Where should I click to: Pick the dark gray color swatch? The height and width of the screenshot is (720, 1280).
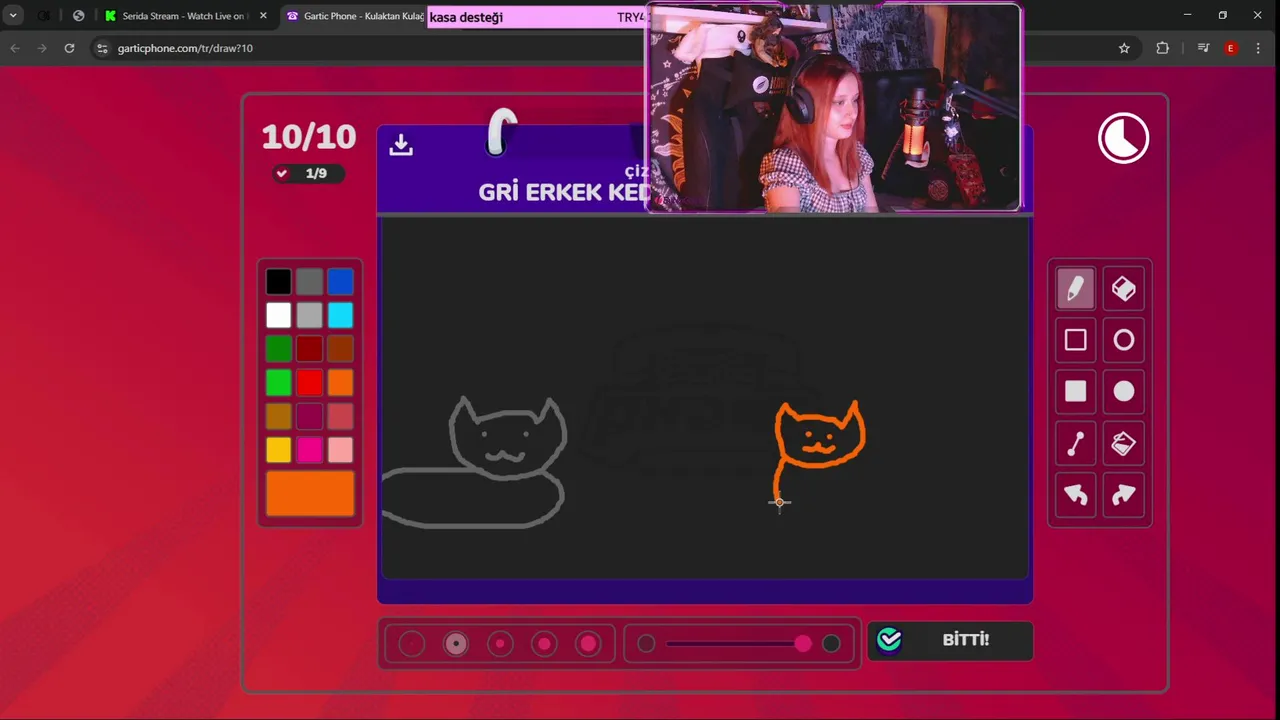coord(310,282)
